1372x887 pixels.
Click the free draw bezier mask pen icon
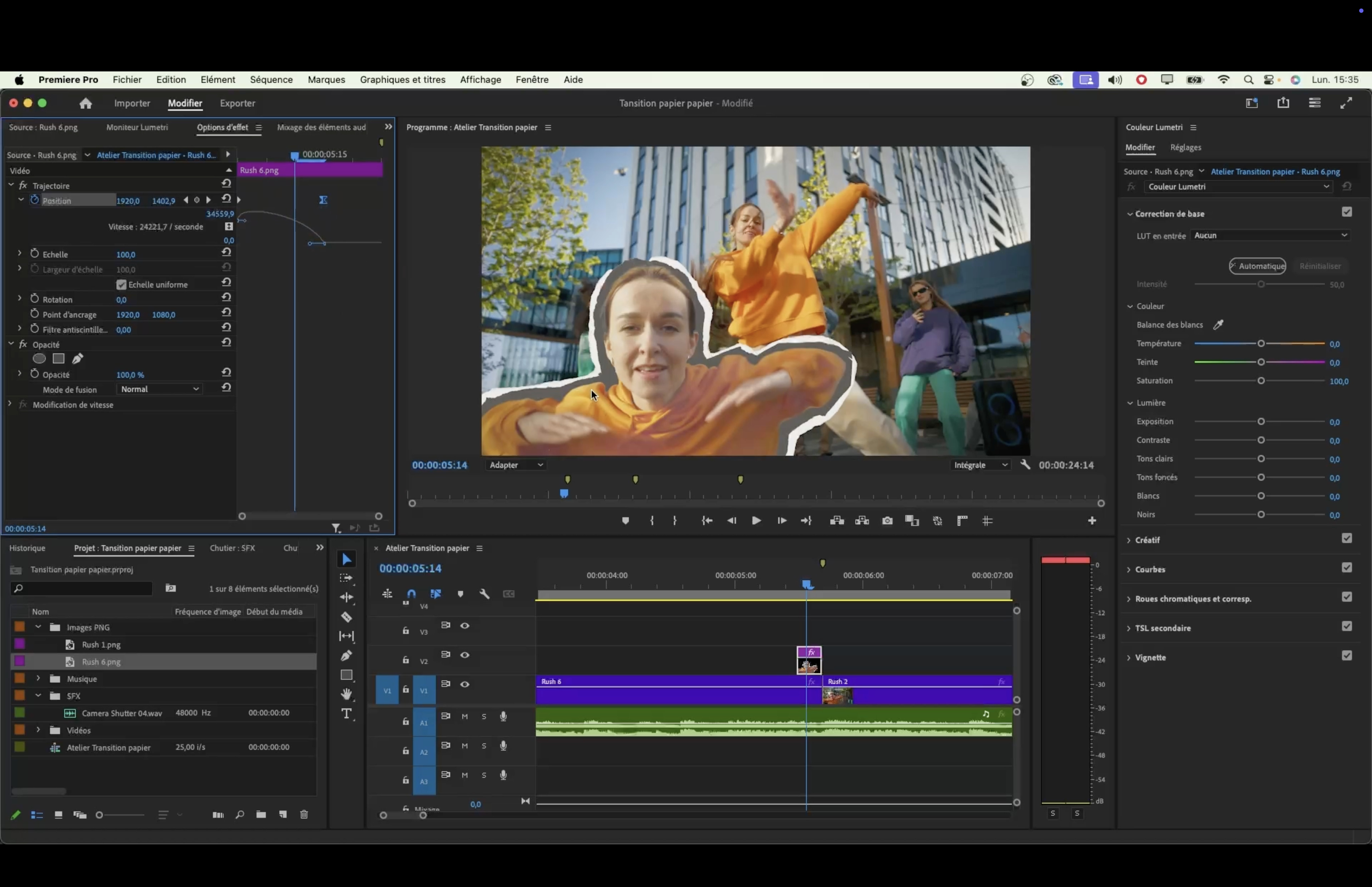click(78, 359)
